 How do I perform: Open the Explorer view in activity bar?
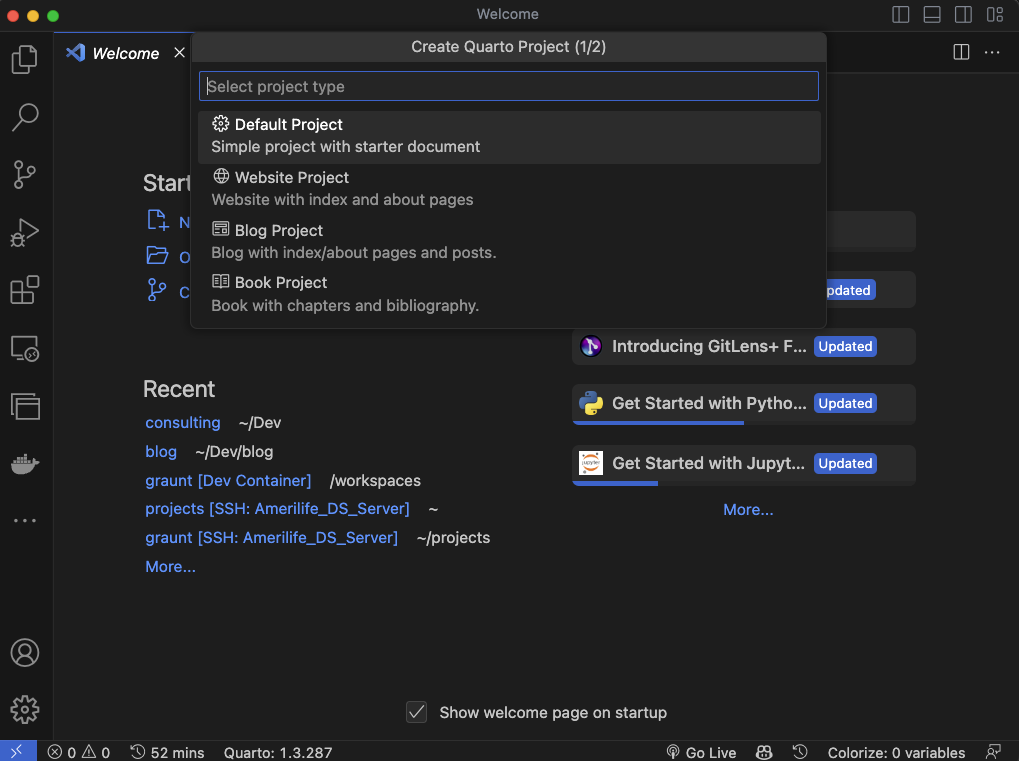pyautogui.click(x=25, y=60)
